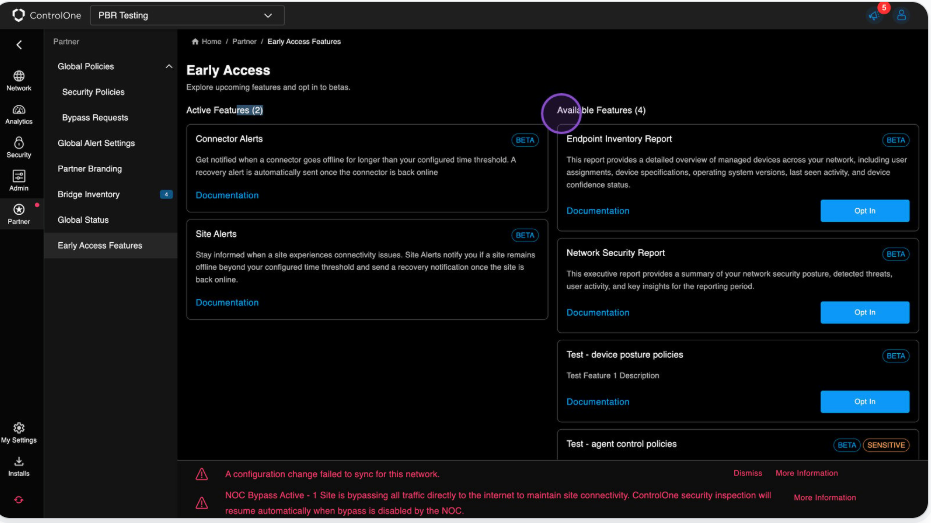Go to Partner breadcrumb link

[244, 42]
